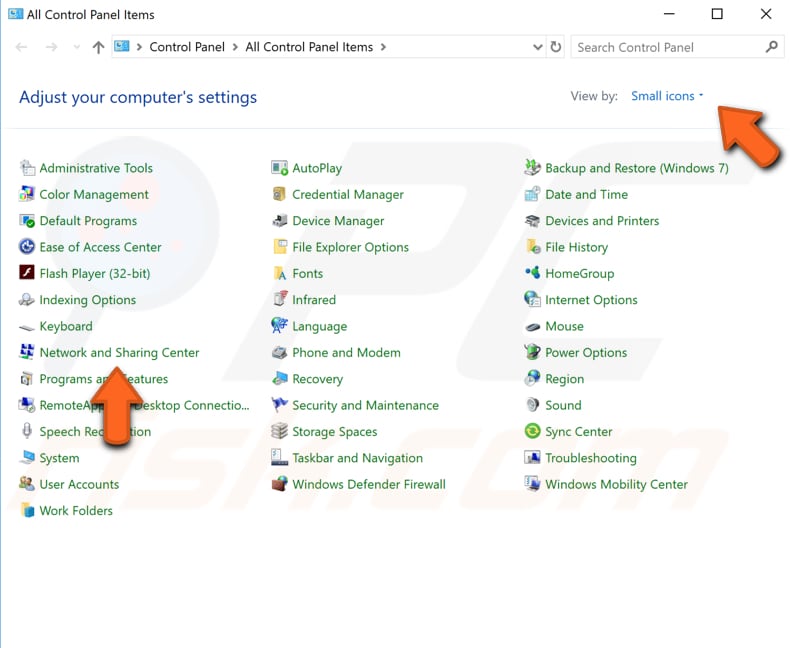Viewport: 790px width, 648px height.
Task: Click the Internet Options icon
Action: coord(533,300)
